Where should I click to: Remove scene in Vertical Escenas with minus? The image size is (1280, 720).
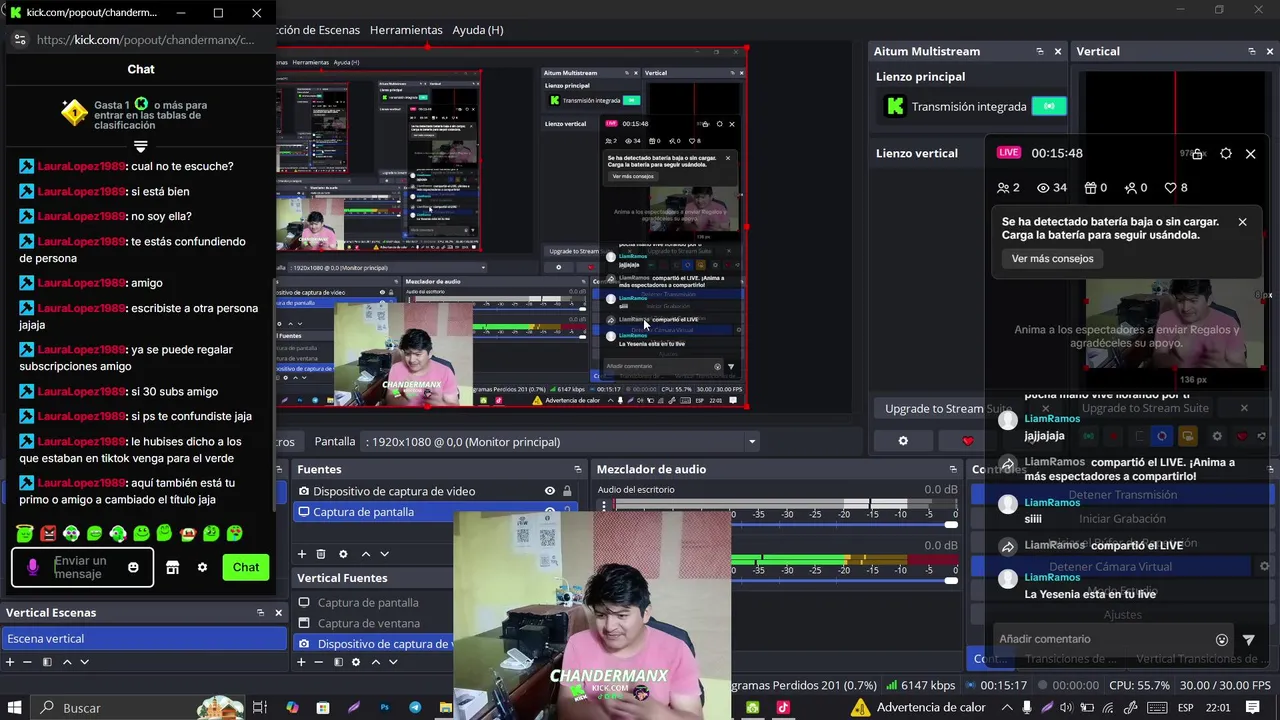pos(27,662)
